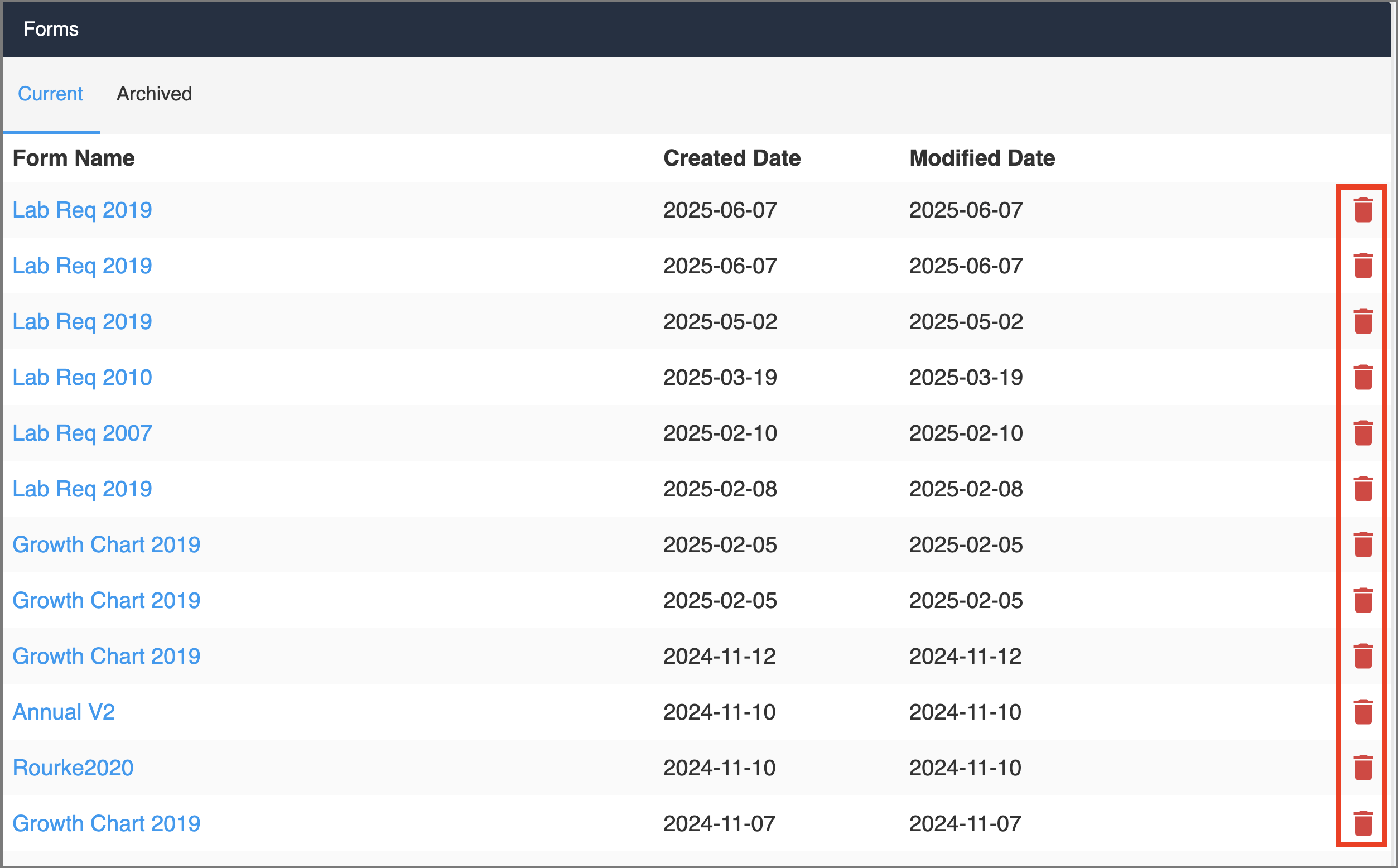Switch to the Archived tab
This screenshot has width=1398, height=868.
click(x=154, y=94)
